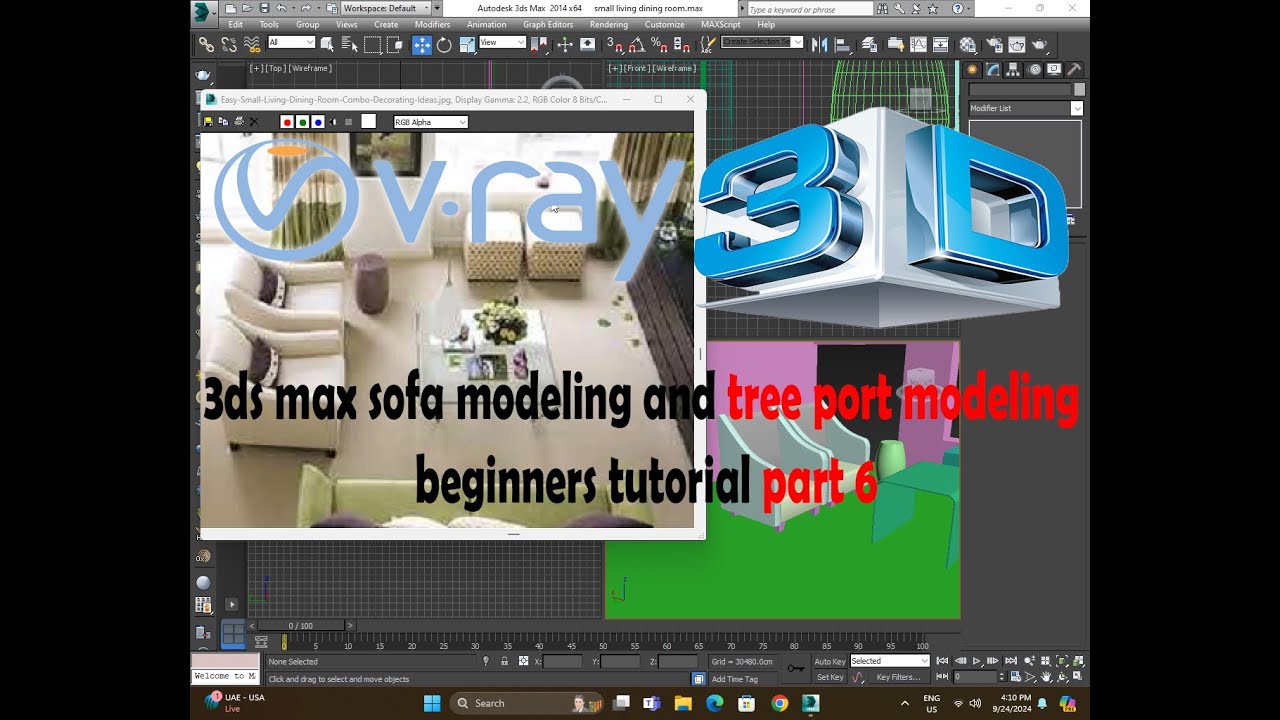Activate the Select Object tool

pyautogui.click(x=327, y=44)
